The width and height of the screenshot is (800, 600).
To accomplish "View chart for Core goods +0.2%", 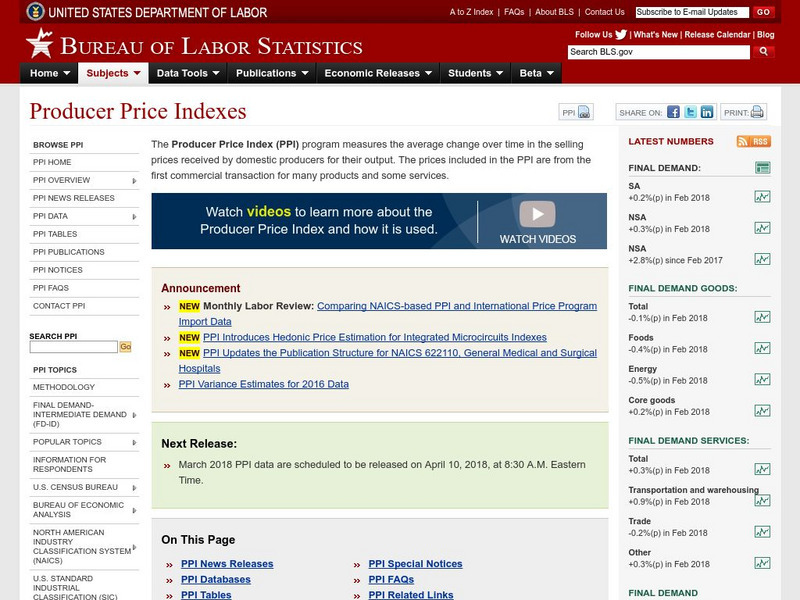I will click(762, 411).
